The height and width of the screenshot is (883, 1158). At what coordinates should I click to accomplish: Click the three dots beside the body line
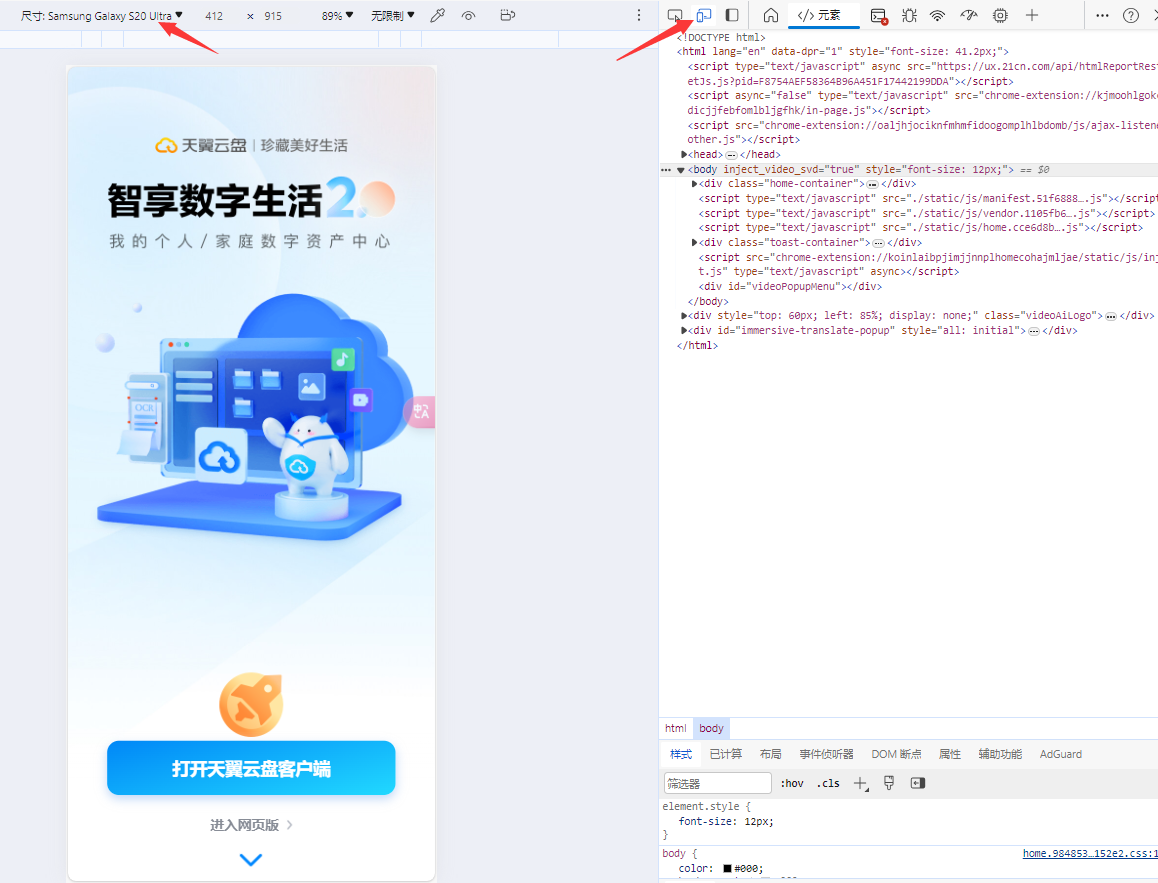666,170
